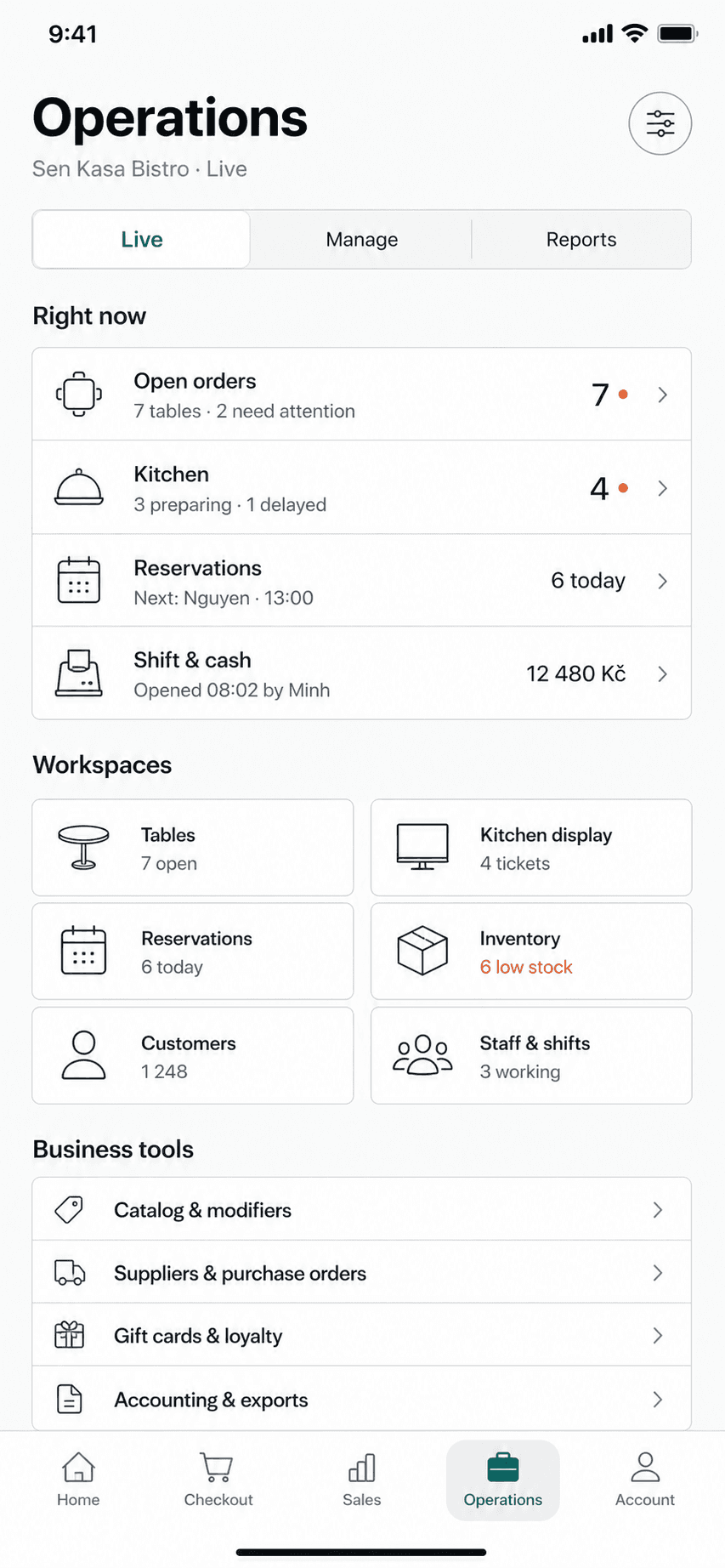Open the Customers workspace card
725x1568 pixels.
[193, 1055]
